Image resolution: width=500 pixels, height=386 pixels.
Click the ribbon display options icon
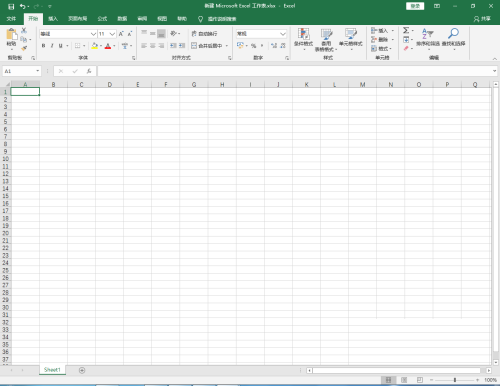pyautogui.click(x=437, y=6)
